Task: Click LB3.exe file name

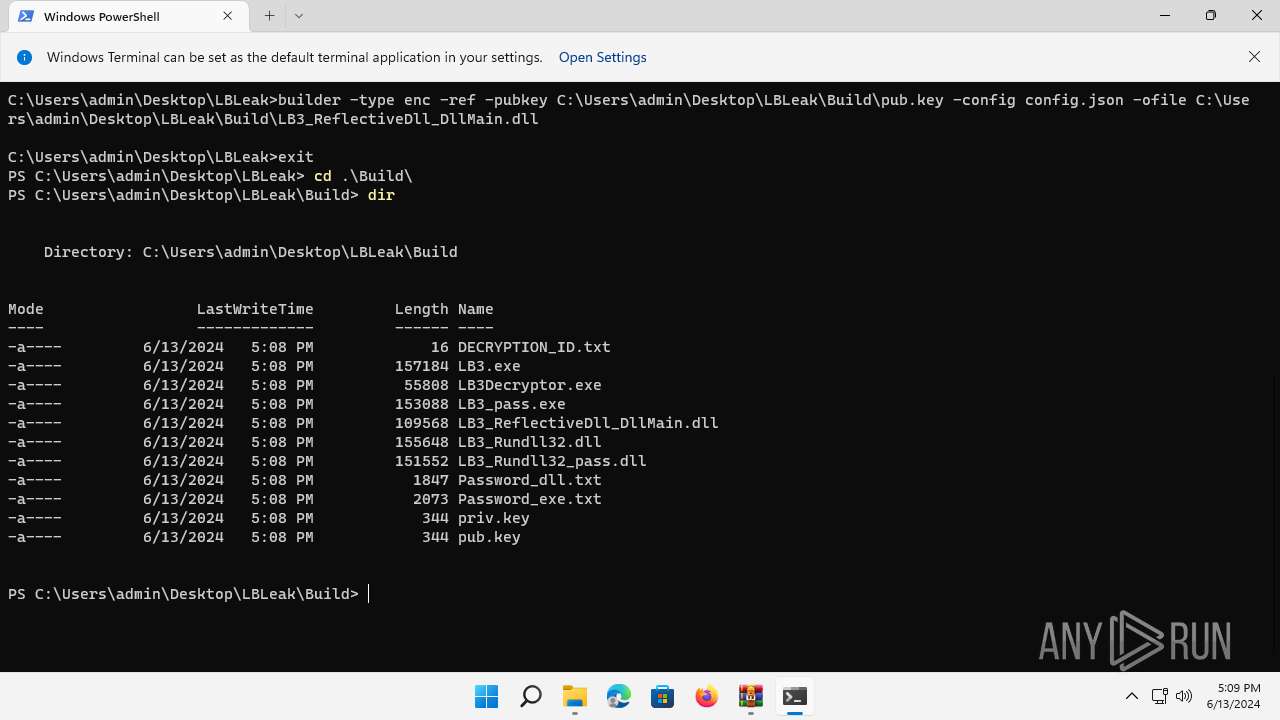Action: point(489,366)
